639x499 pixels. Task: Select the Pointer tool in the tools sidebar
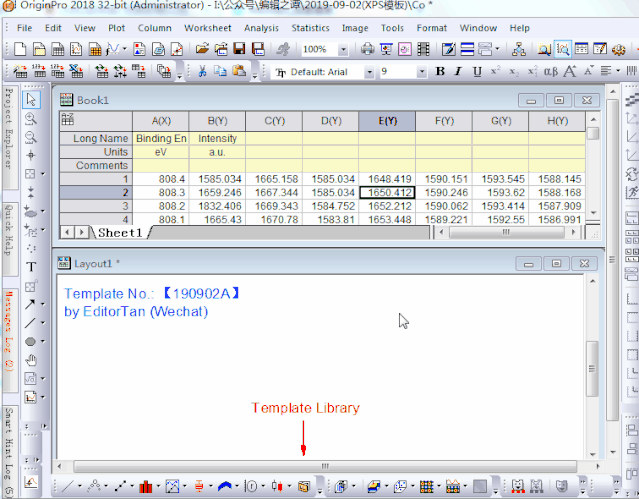point(31,99)
